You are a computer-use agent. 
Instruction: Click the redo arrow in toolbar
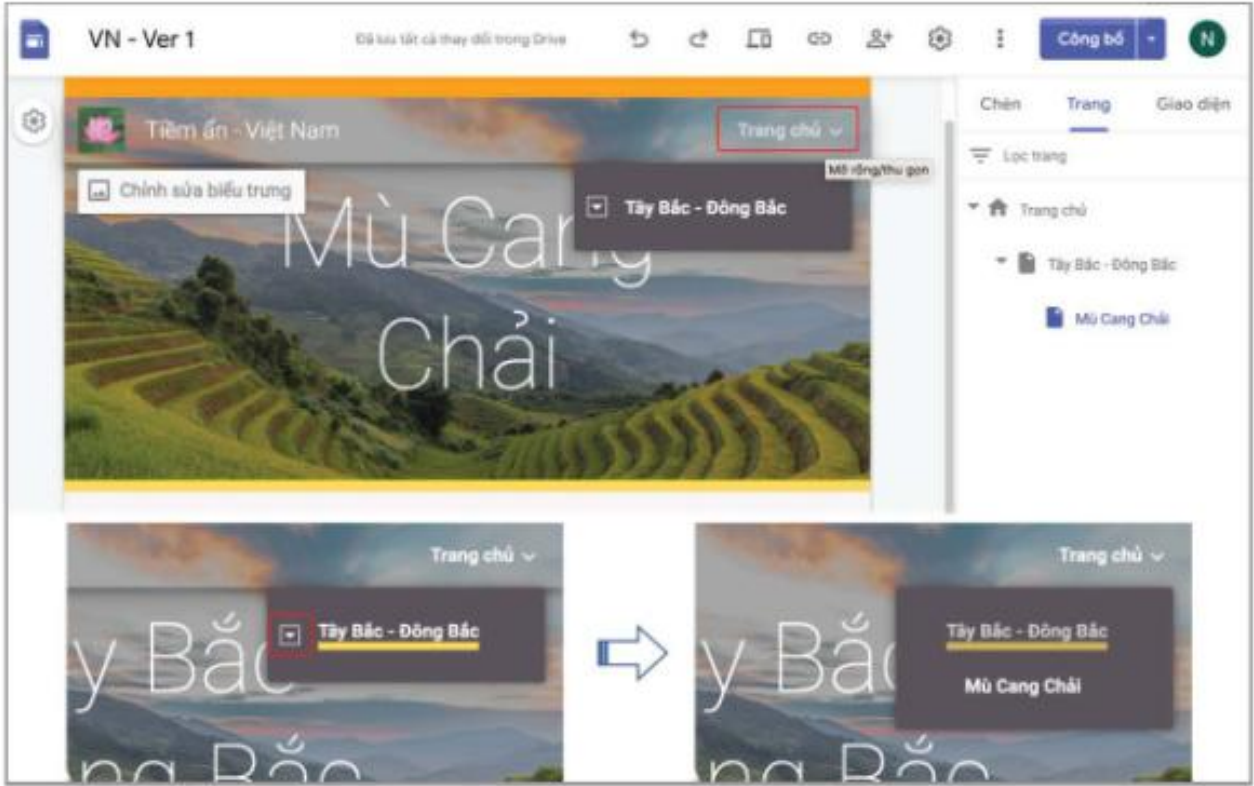tap(698, 39)
